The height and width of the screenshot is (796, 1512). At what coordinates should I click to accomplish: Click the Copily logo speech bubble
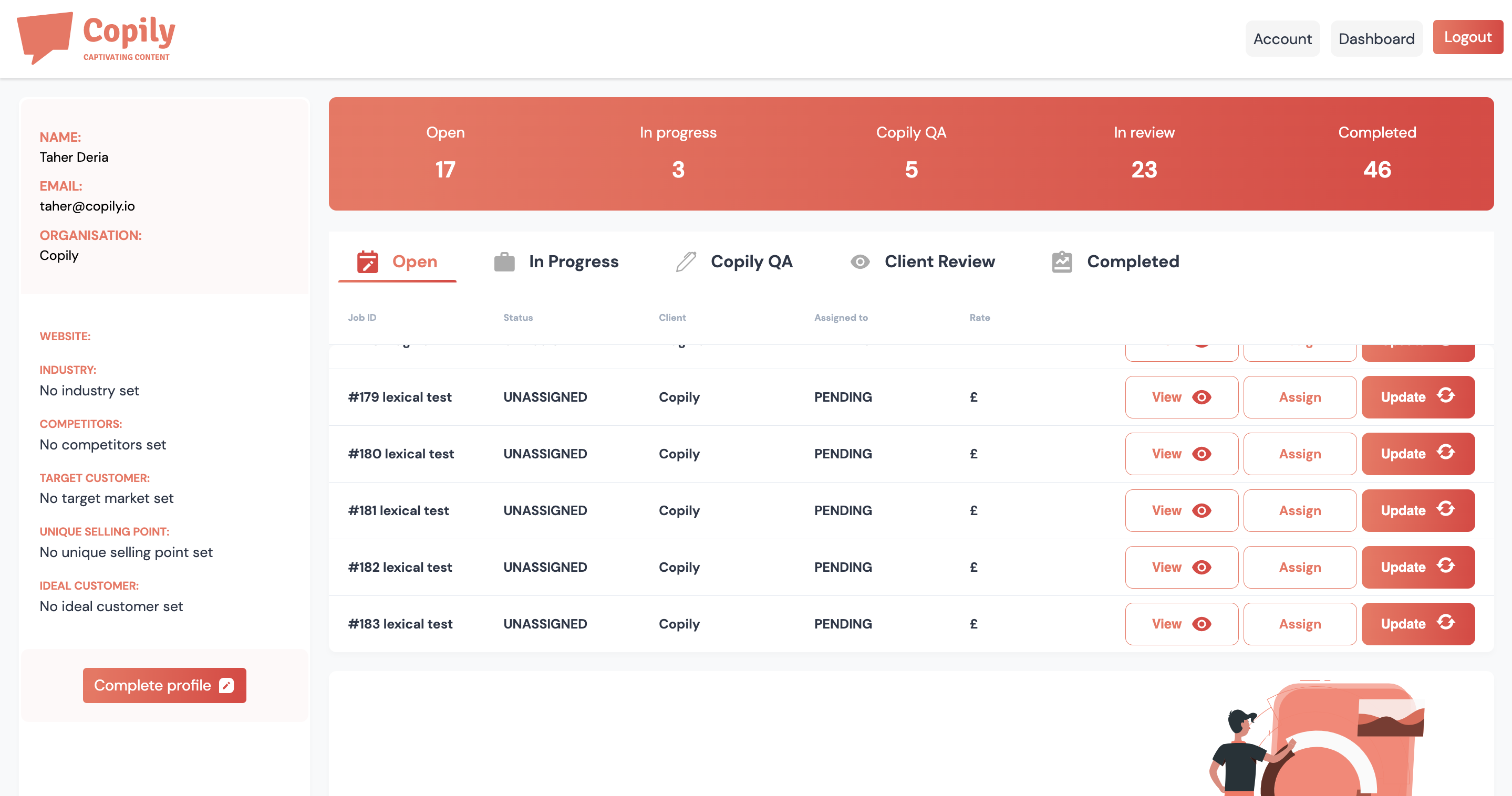pyautogui.click(x=45, y=37)
